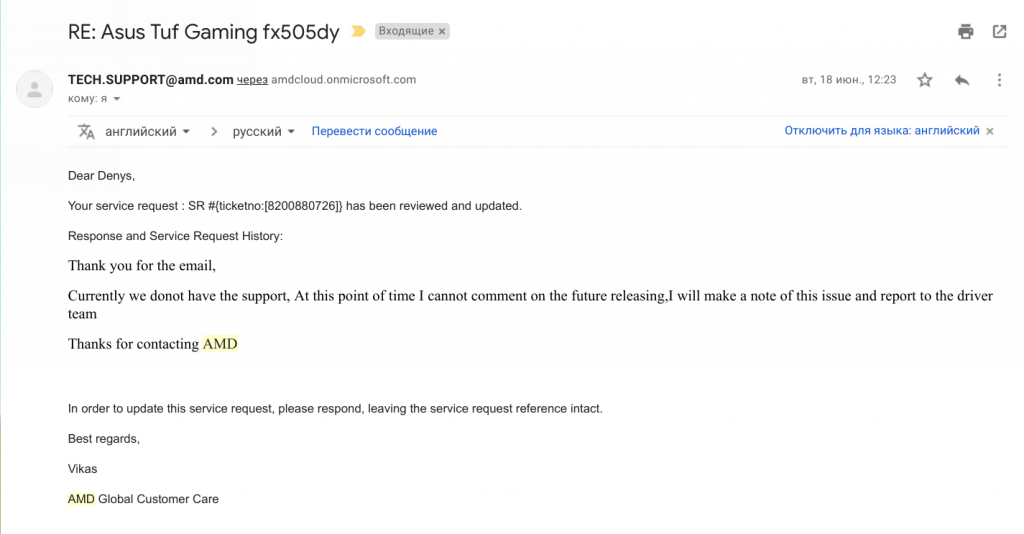This screenshot has width=1024, height=534.
Task: Click highlighted AMD after Thanks for contacting
Action: tap(220, 344)
